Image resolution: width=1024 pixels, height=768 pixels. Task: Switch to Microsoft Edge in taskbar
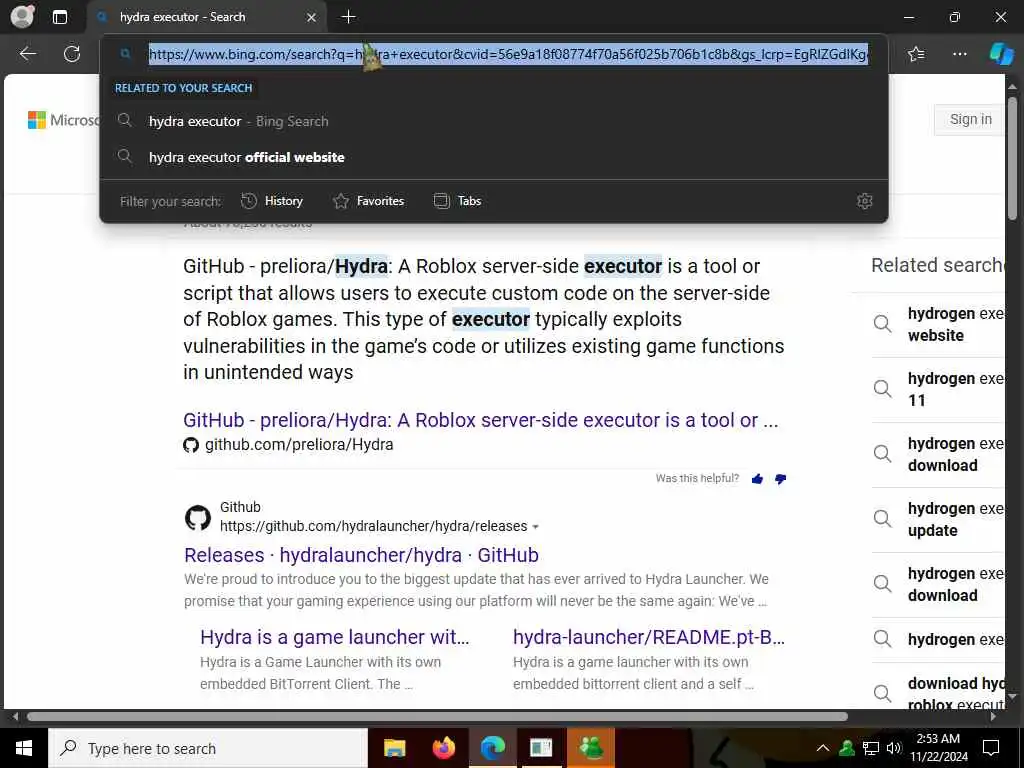point(493,748)
